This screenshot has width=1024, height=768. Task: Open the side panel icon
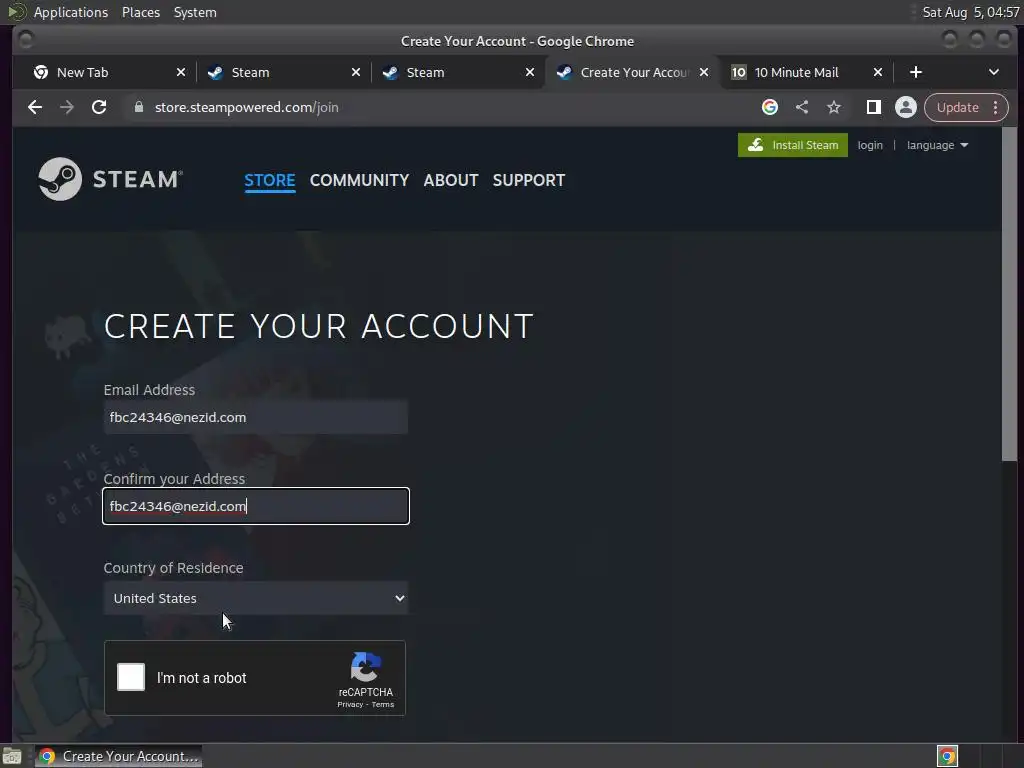tap(874, 107)
